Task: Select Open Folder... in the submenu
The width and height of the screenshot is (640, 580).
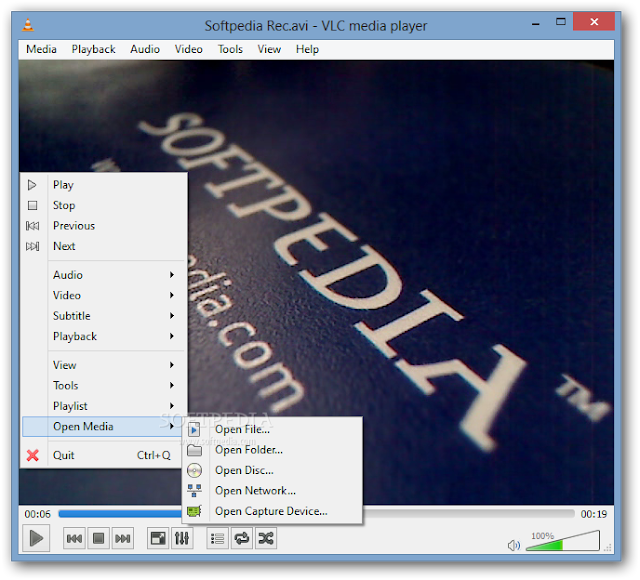Action: pos(272,450)
